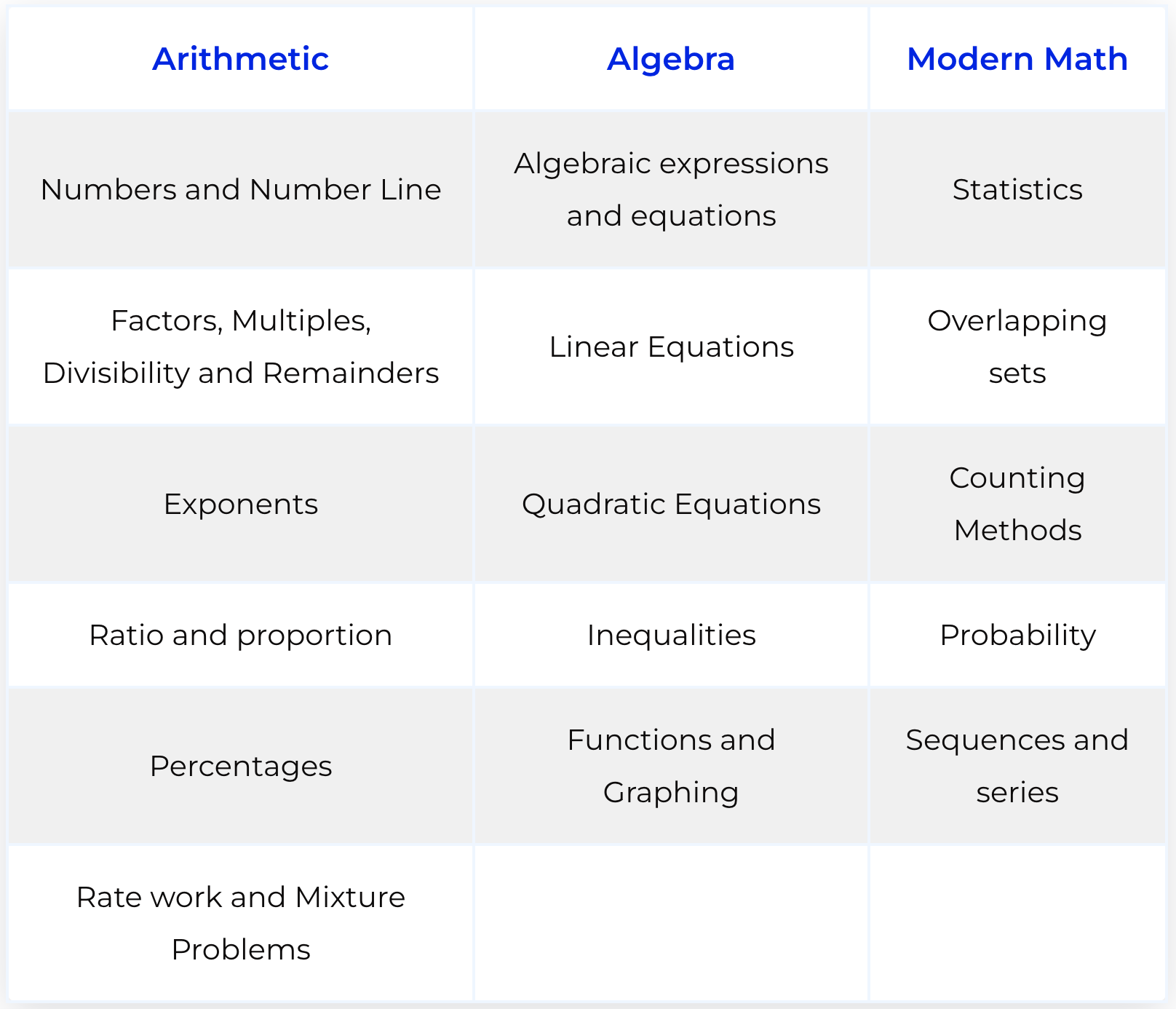This screenshot has width=1176, height=1009.
Task: Click the empty cell under Functions and Graphing
Action: tap(670, 923)
